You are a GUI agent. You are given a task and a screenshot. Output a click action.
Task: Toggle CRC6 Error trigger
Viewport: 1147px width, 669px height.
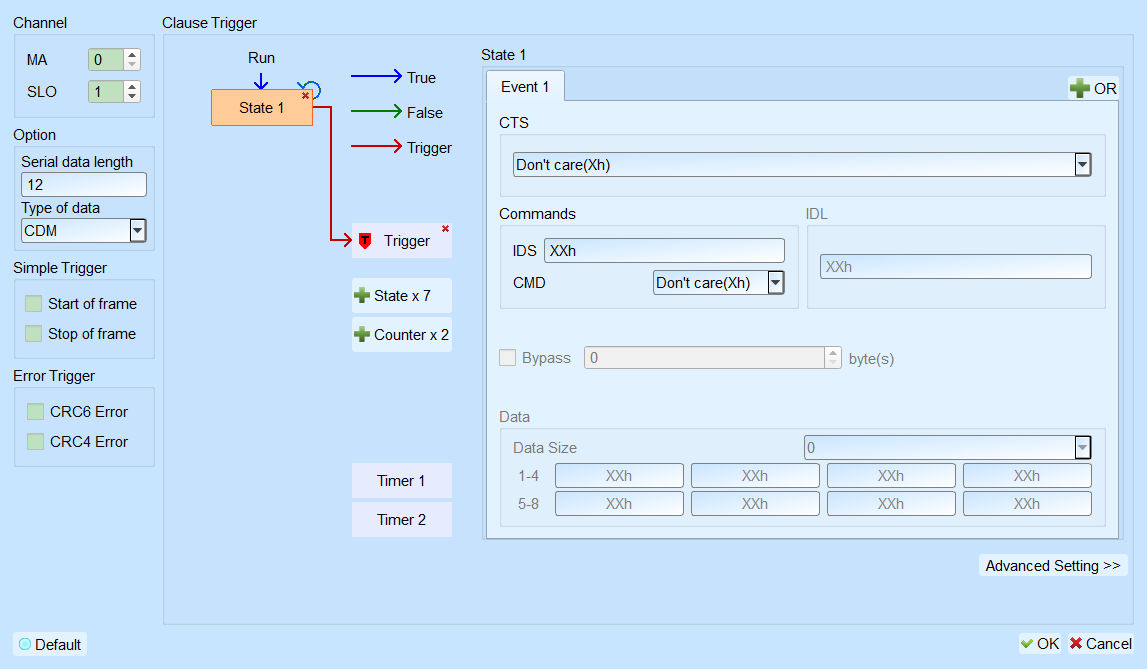coord(35,412)
